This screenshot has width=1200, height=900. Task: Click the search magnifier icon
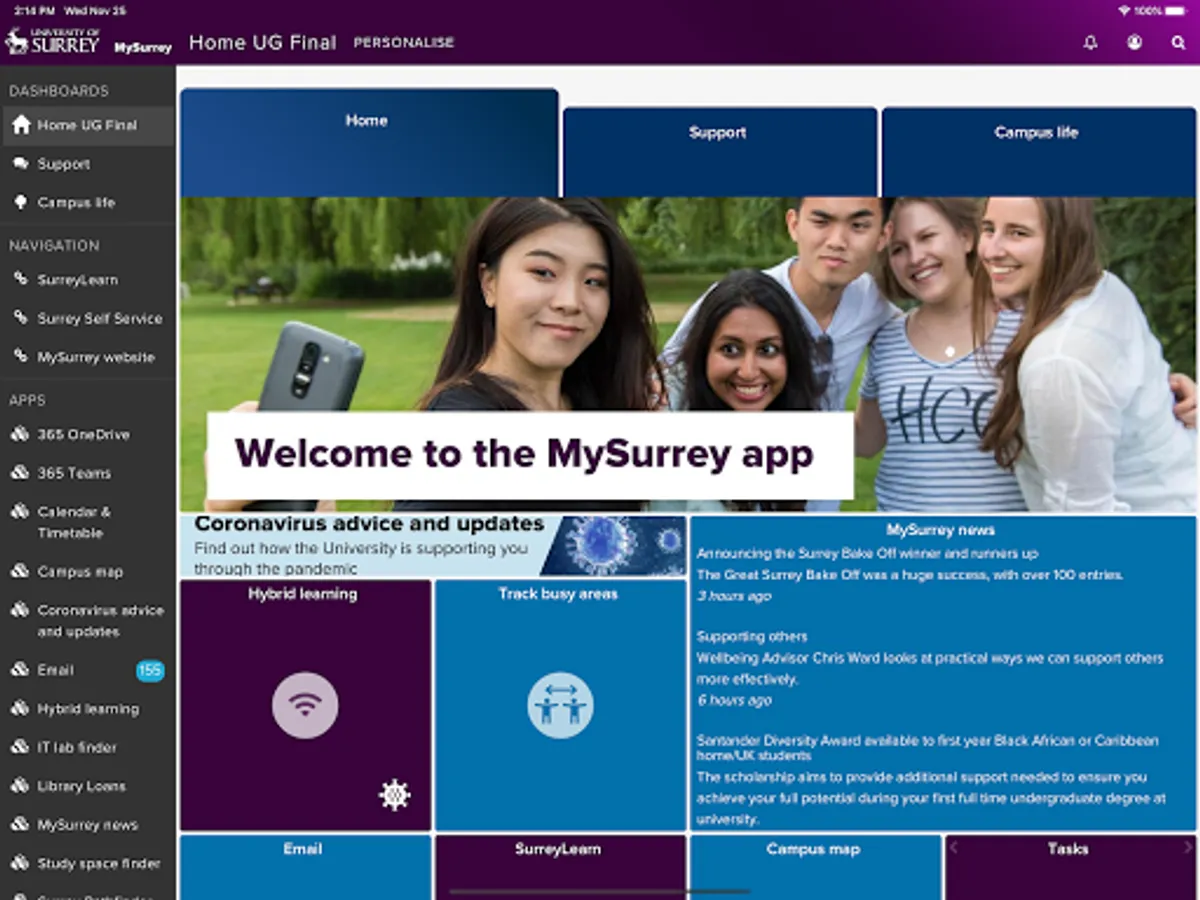click(x=1178, y=43)
